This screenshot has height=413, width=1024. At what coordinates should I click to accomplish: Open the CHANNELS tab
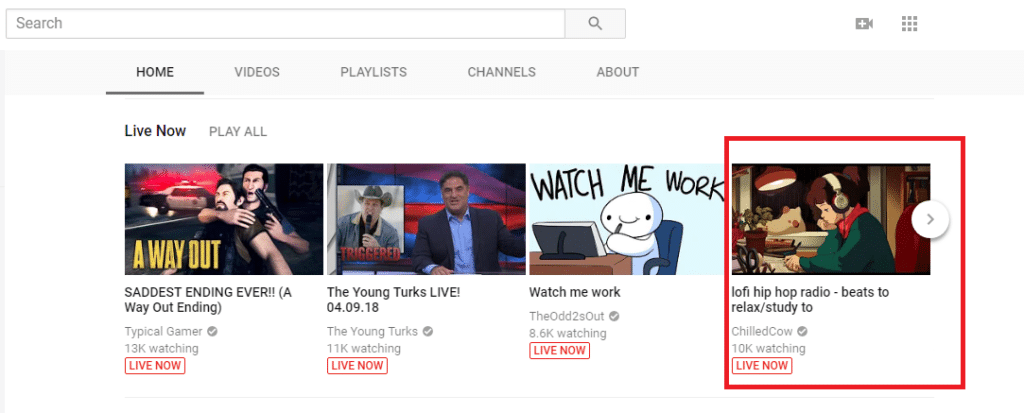tap(502, 72)
